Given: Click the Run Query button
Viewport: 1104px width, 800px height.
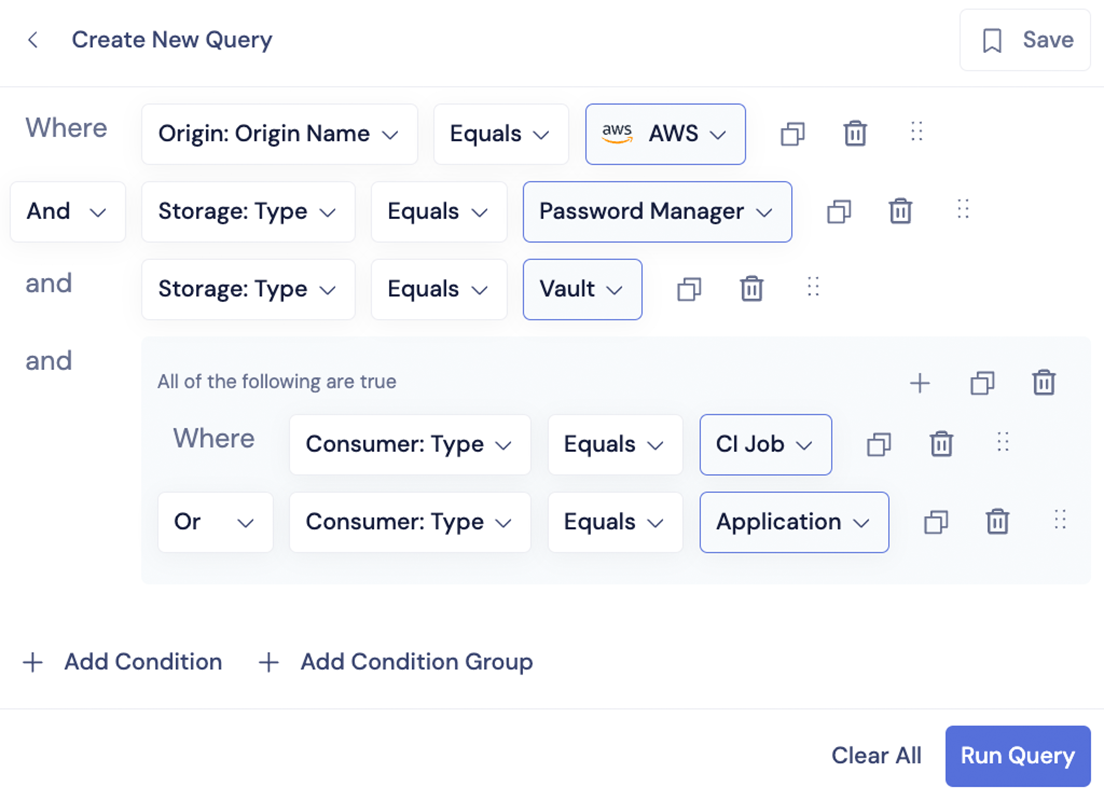Looking at the screenshot, I should (x=1018, y=756).
